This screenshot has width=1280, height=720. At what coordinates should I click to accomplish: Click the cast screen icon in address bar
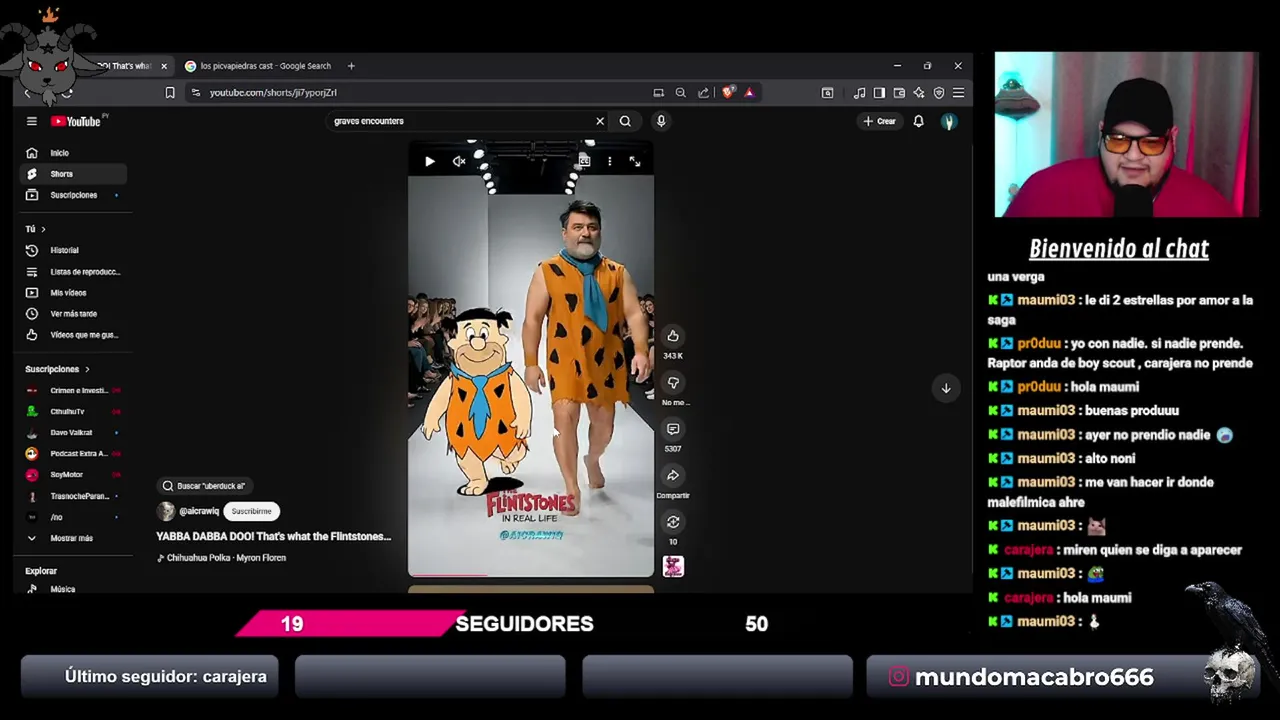[x=658, y=93]
